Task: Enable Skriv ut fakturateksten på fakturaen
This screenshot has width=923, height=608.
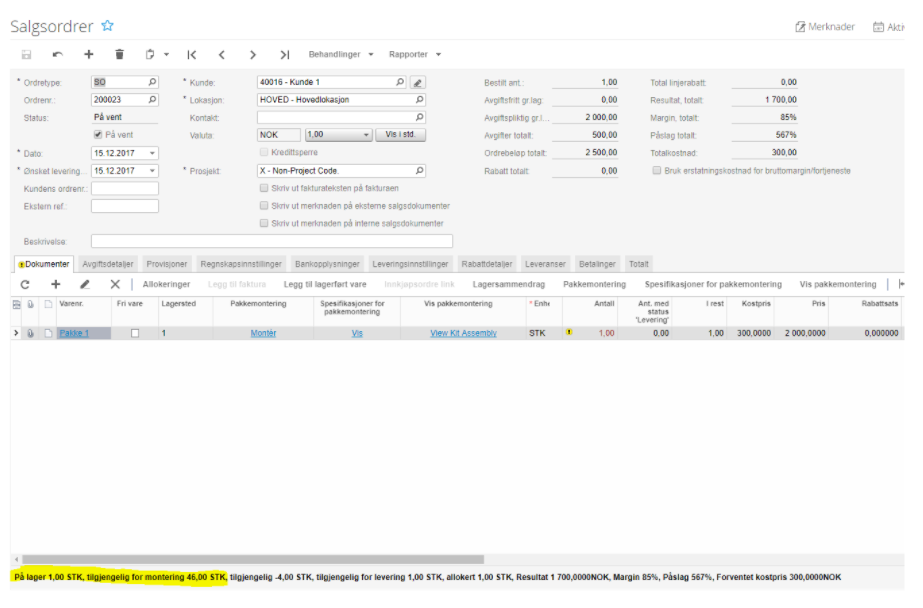Action: tap(264, 188)
